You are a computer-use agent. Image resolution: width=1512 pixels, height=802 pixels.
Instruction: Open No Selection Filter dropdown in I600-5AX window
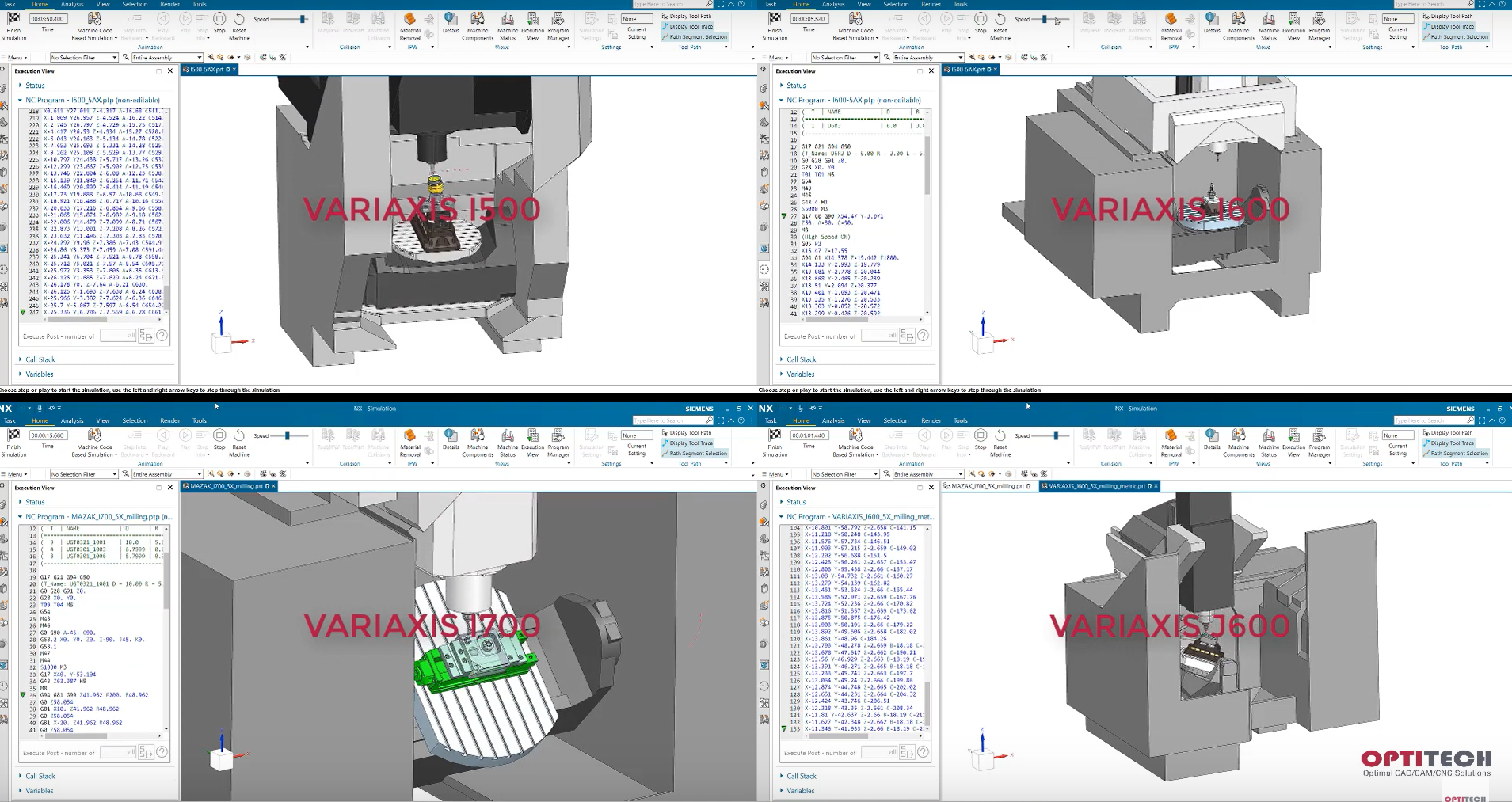tap(844, 57)
